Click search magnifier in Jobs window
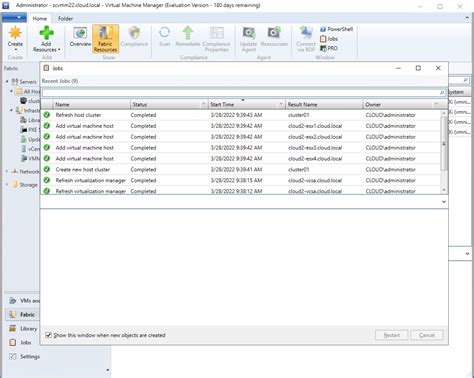 pyautogui.click(x=442, y=93)
